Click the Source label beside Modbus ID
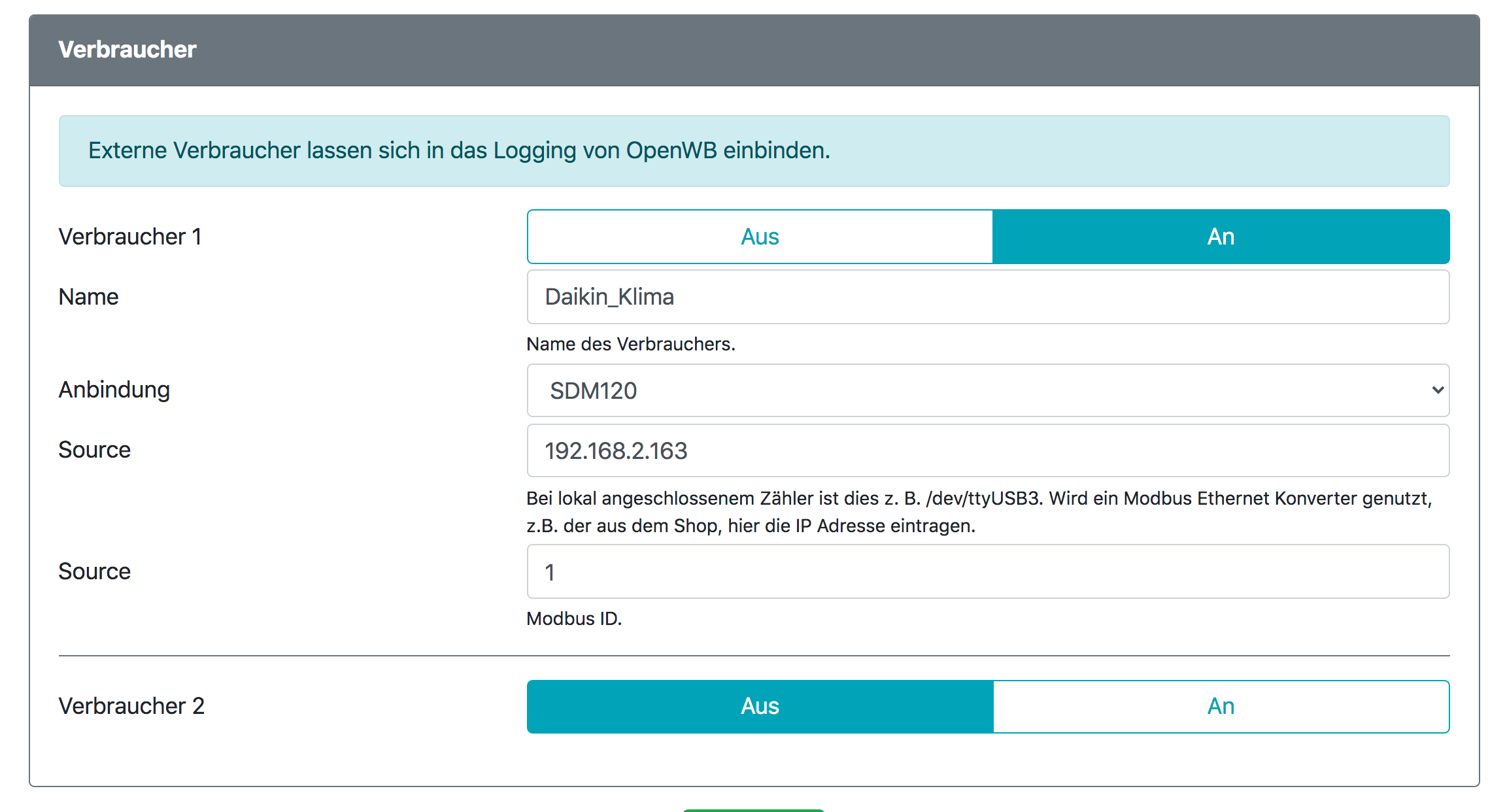The height and width of the screenshot is (812, 1505). point(95,571)
